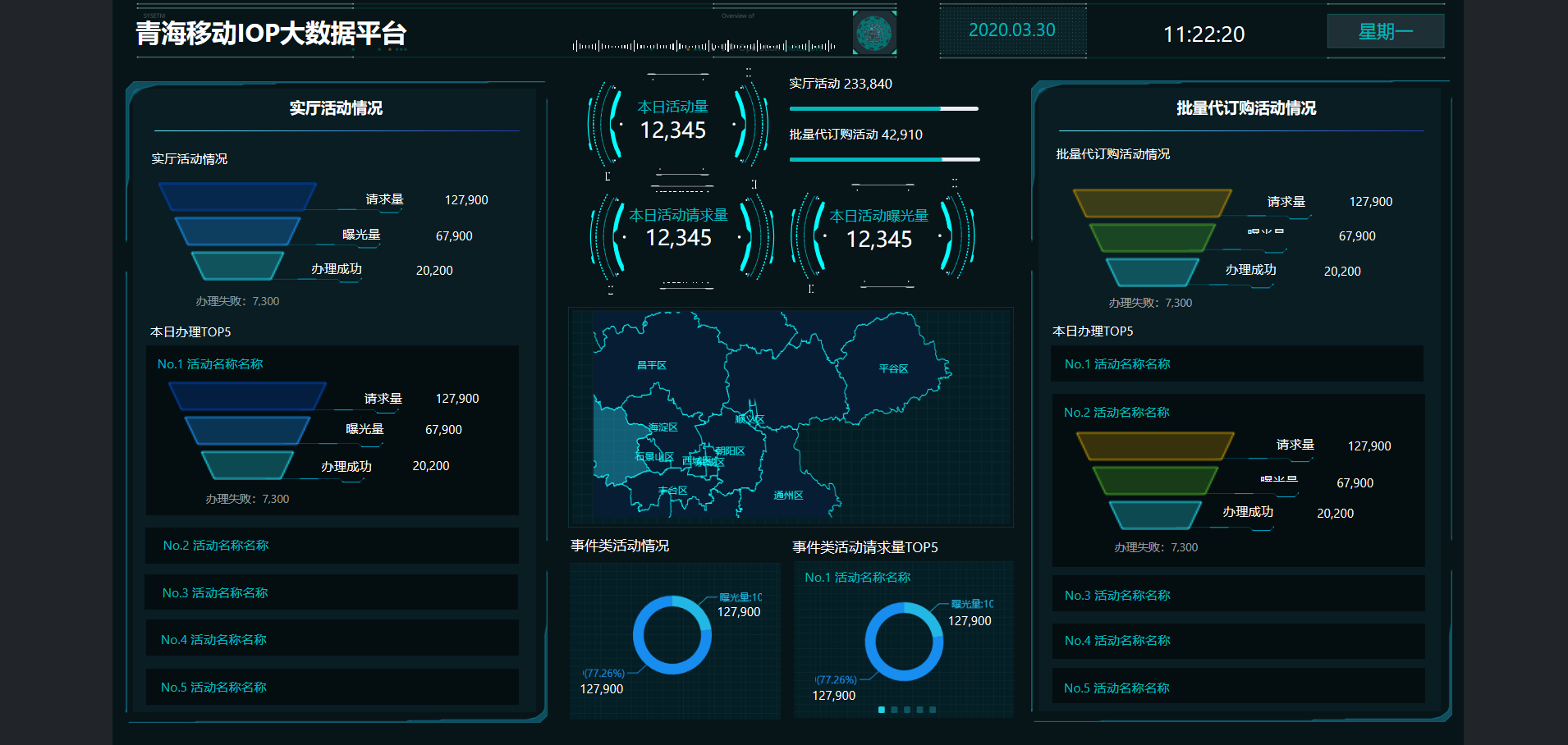1568x745 pixels.
Task: Click the 2020.03.30 date box
Action: pyautogui.click(x=1012, y=30)
